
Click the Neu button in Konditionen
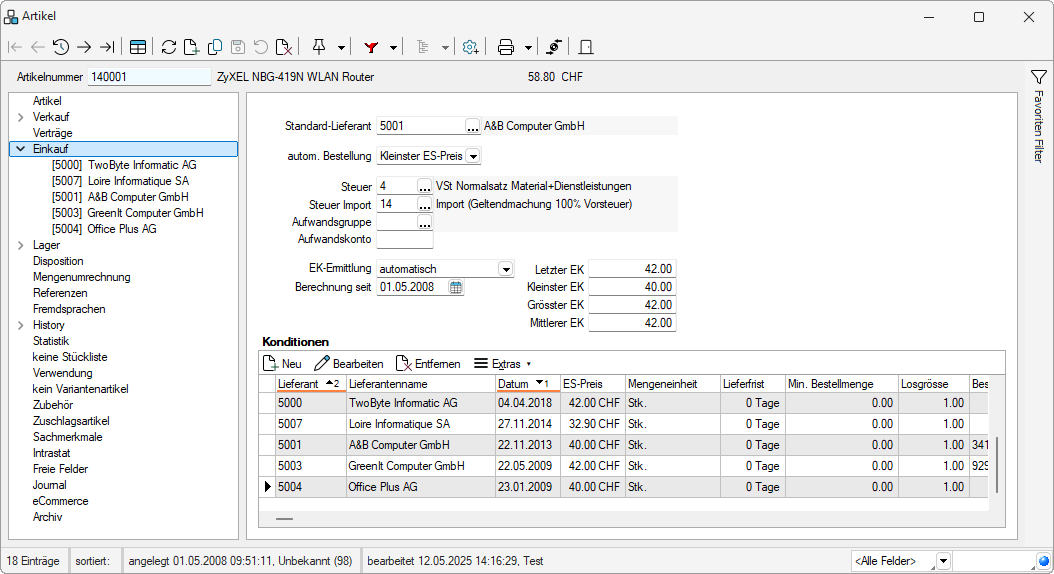pyautogui.click(x=283, y=364)
